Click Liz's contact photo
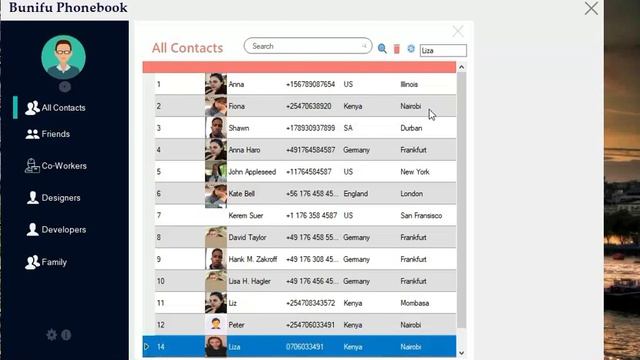Image resolution: width=640 pixels, height=360 pixels. point(216,303)
